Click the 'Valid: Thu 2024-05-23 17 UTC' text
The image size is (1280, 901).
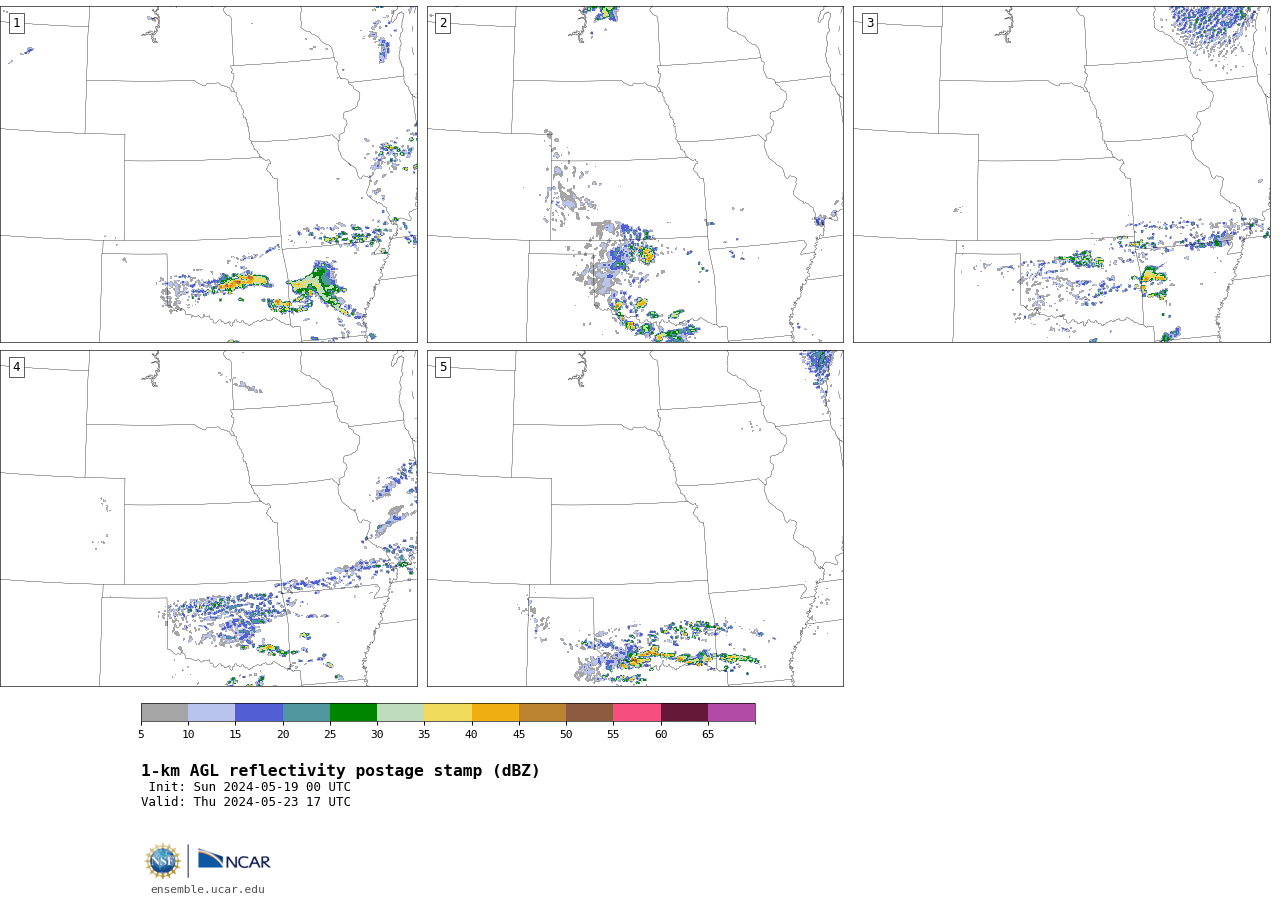point(246,802)
